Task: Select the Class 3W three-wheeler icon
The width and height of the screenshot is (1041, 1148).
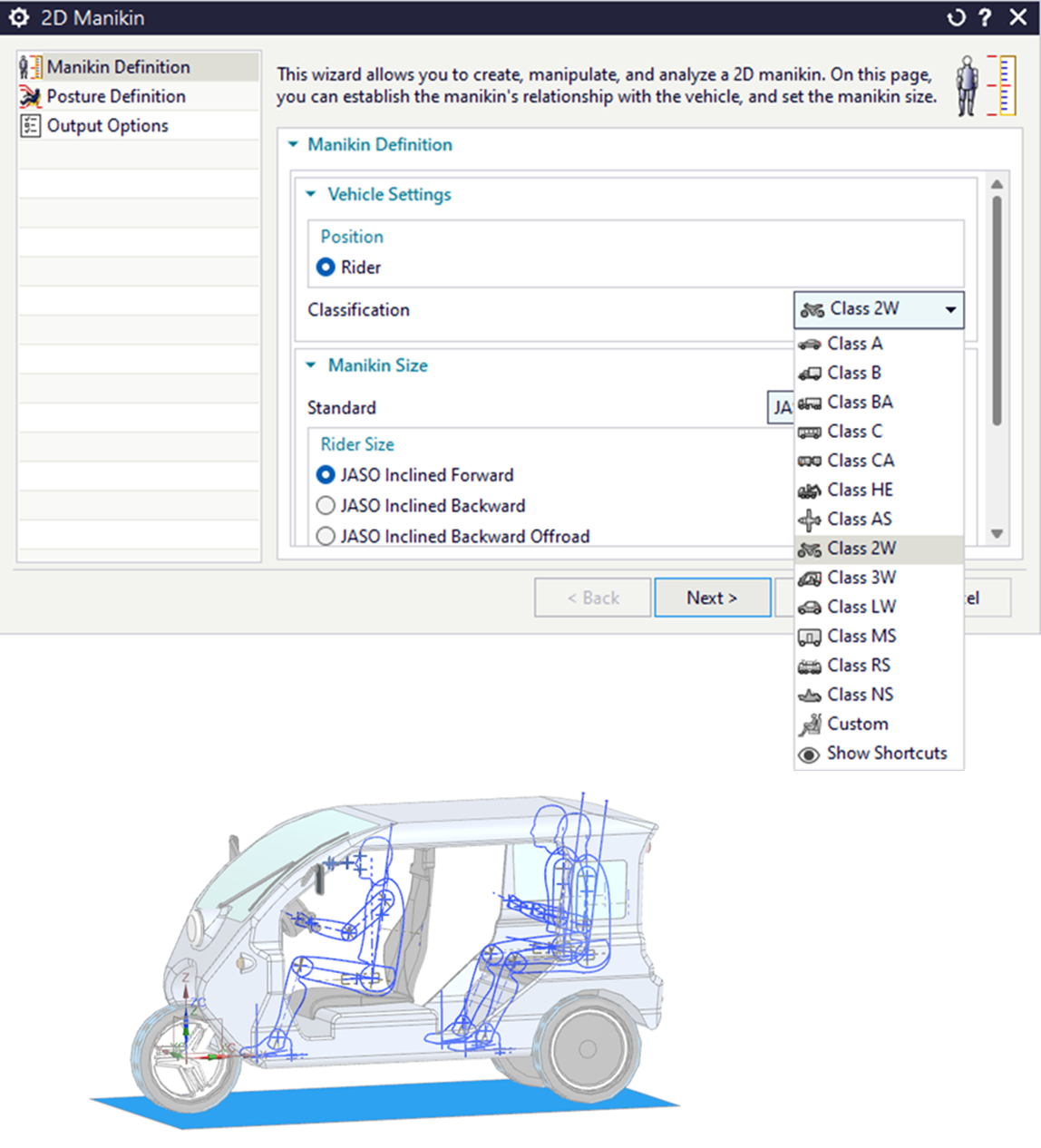Action: coord(810,578)
